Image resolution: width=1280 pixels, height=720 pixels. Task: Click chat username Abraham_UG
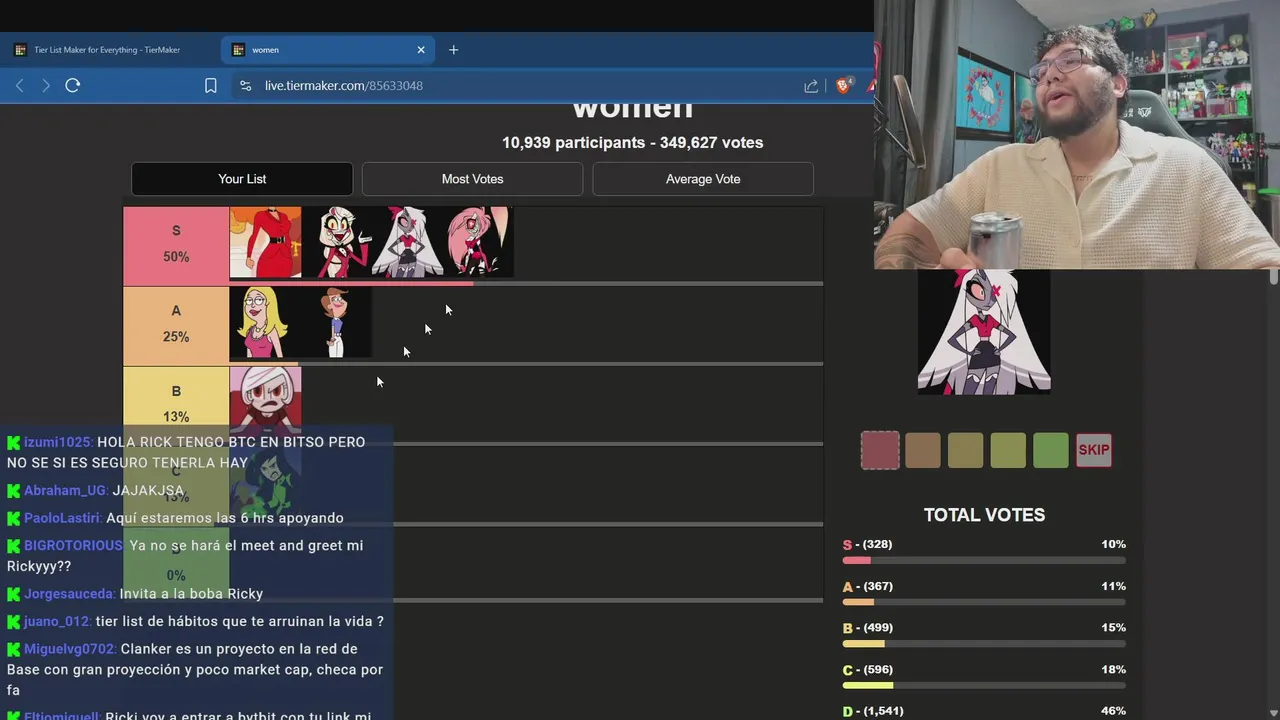64,490
